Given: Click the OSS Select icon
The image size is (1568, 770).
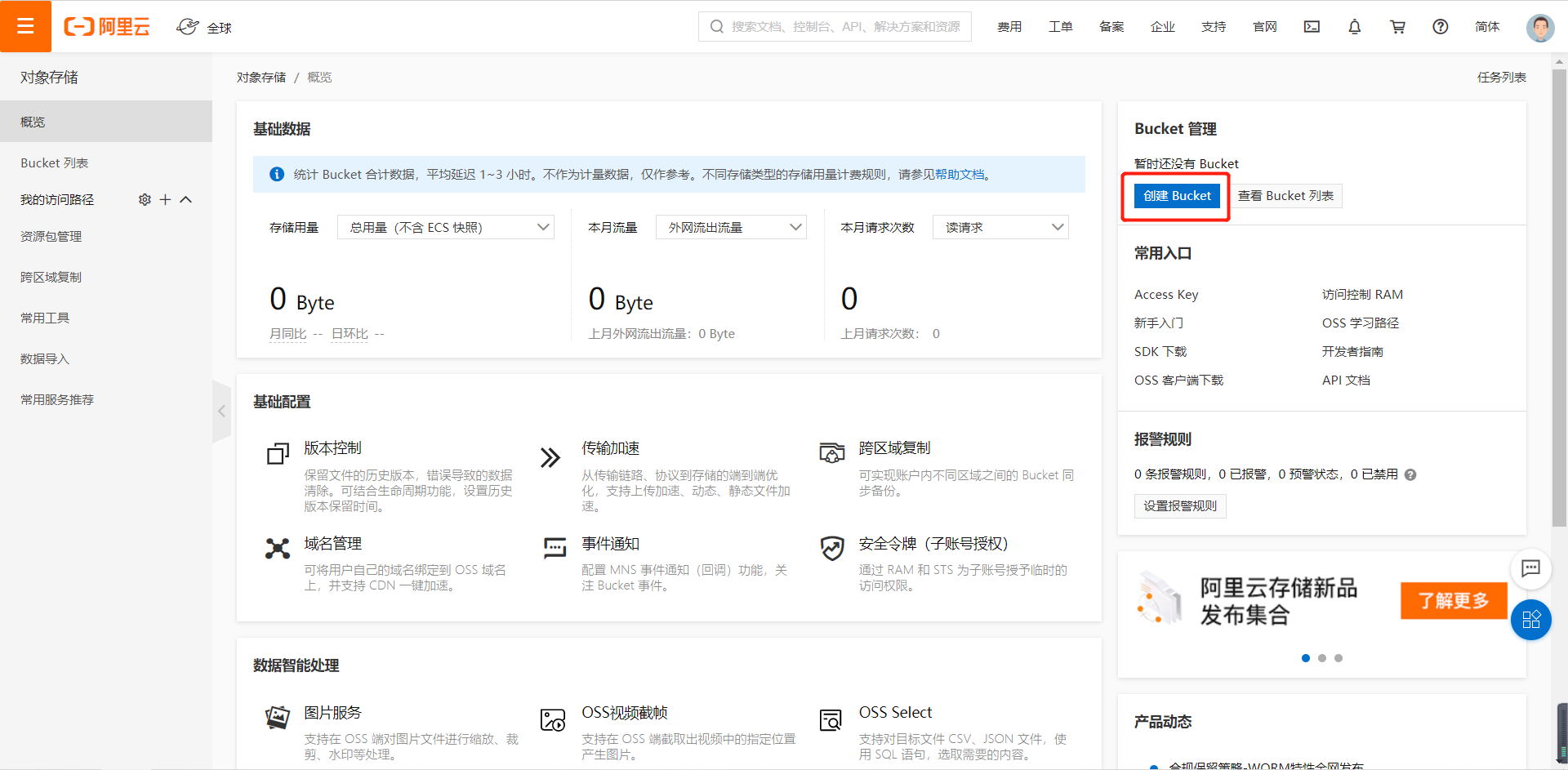Looking at the screenshot, I should 831,720.
